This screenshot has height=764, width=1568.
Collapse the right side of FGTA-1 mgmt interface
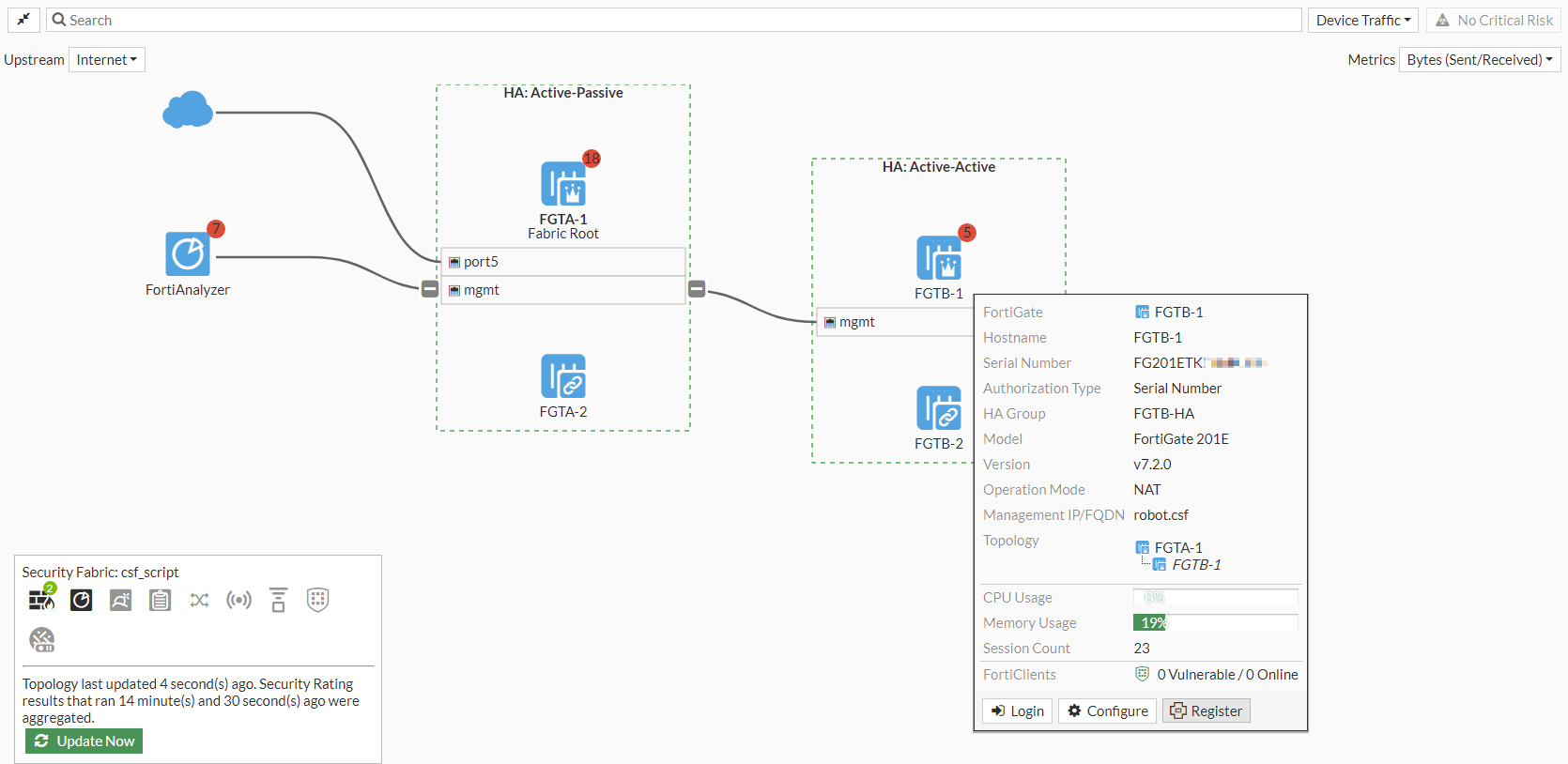(697, 289)
